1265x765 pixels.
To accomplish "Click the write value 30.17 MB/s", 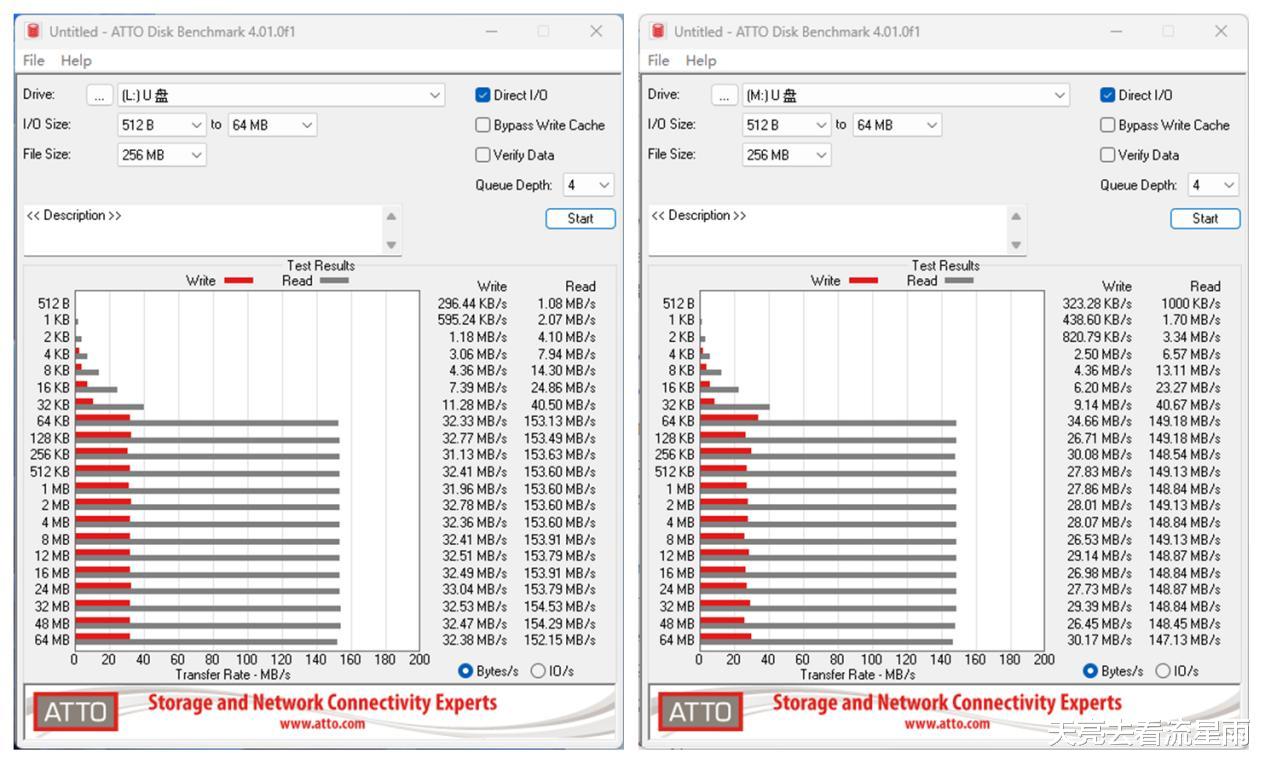I will pyautogui.click(x=1100, y=640).
